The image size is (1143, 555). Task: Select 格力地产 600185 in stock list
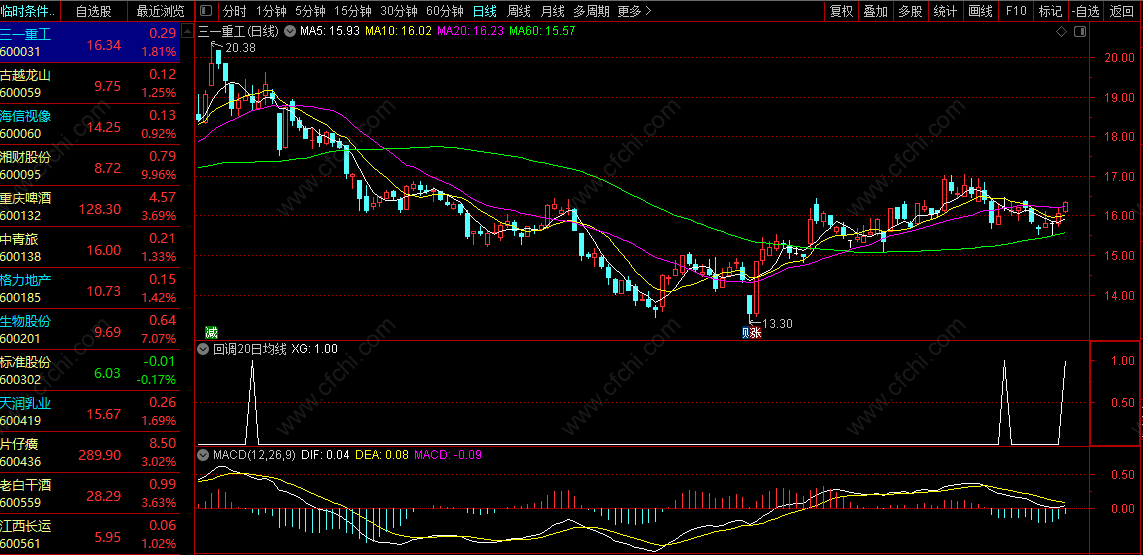point(90,288)
